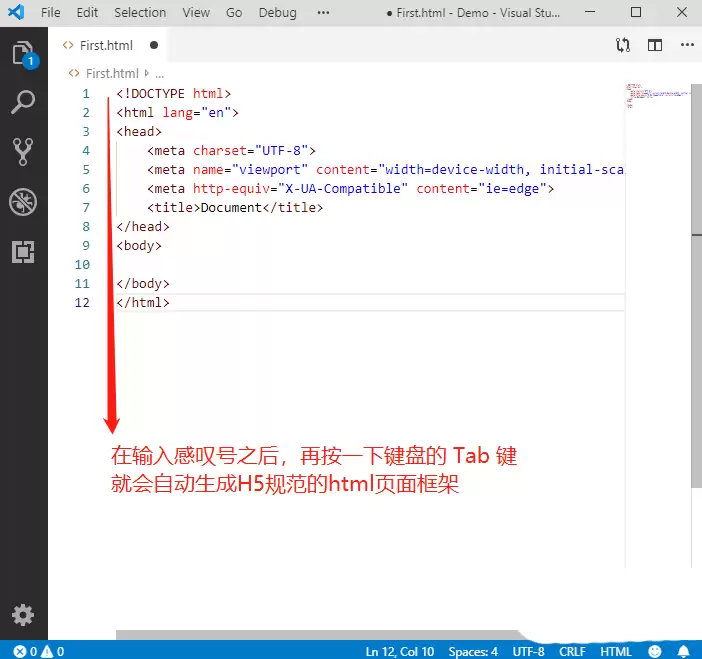
Task: Click the Open Changes compare icon
Action: 623,45
